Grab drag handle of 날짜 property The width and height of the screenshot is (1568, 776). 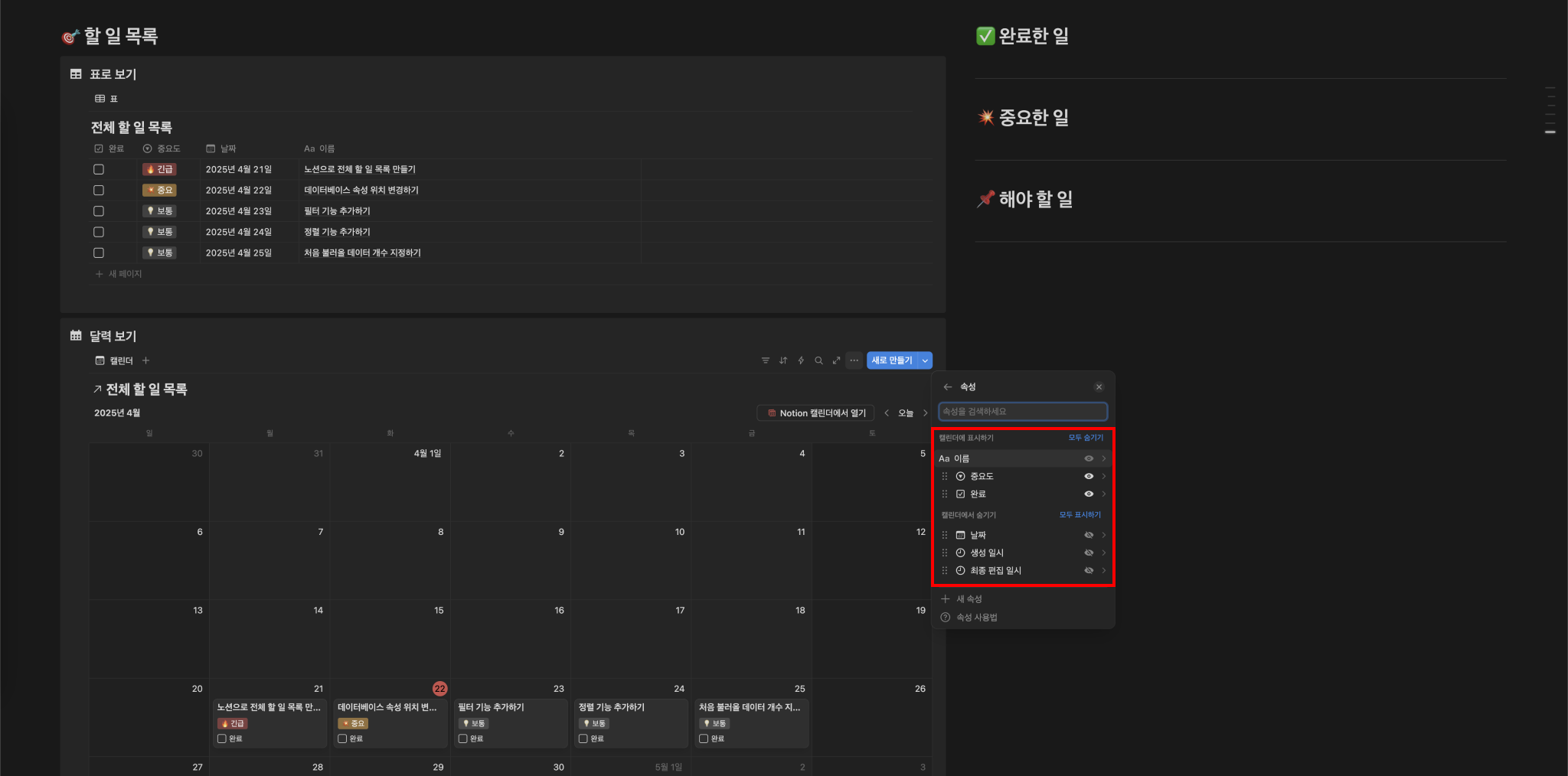click(x=945, y=535)
